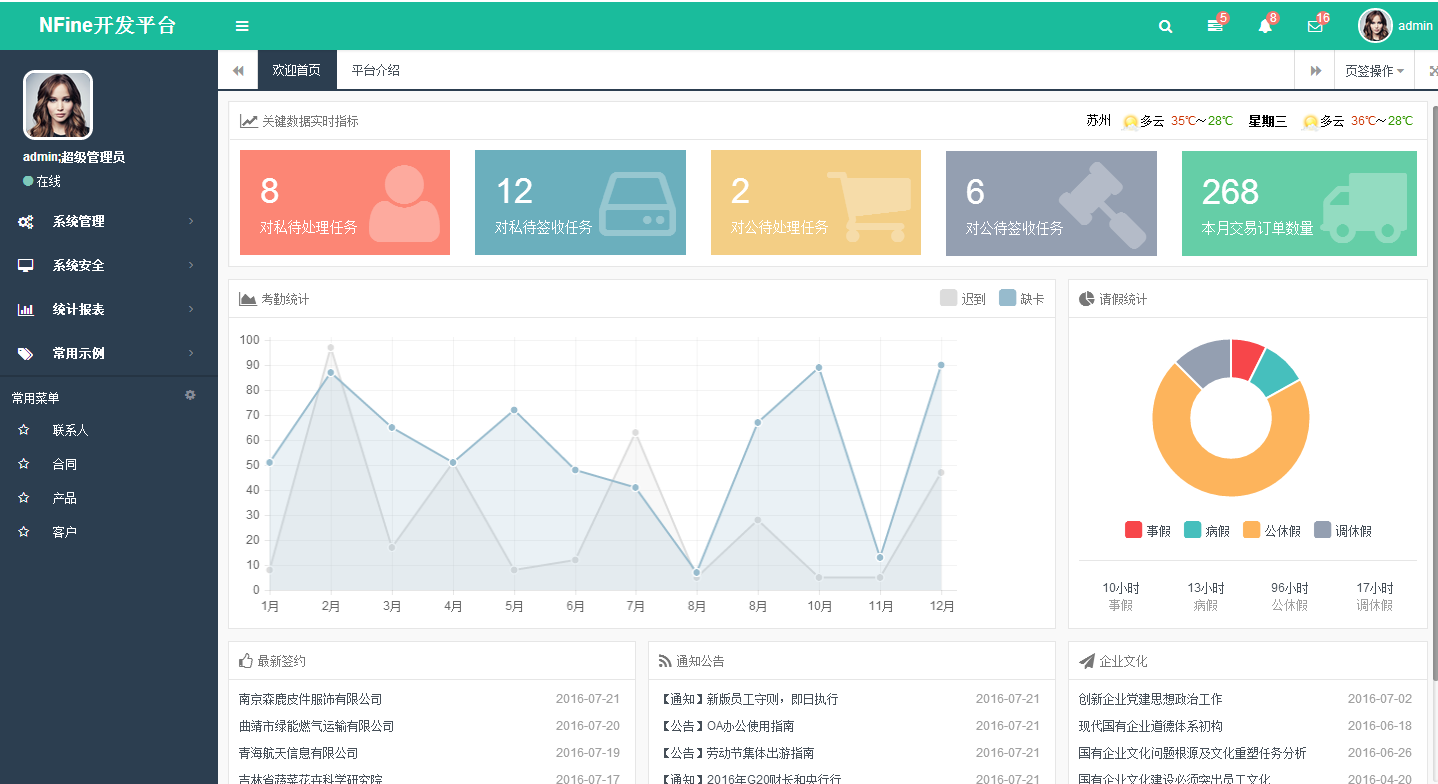
Task: Open the 南京森鹿皮件服饰有限公司 contract link
Action: point(310,699)
